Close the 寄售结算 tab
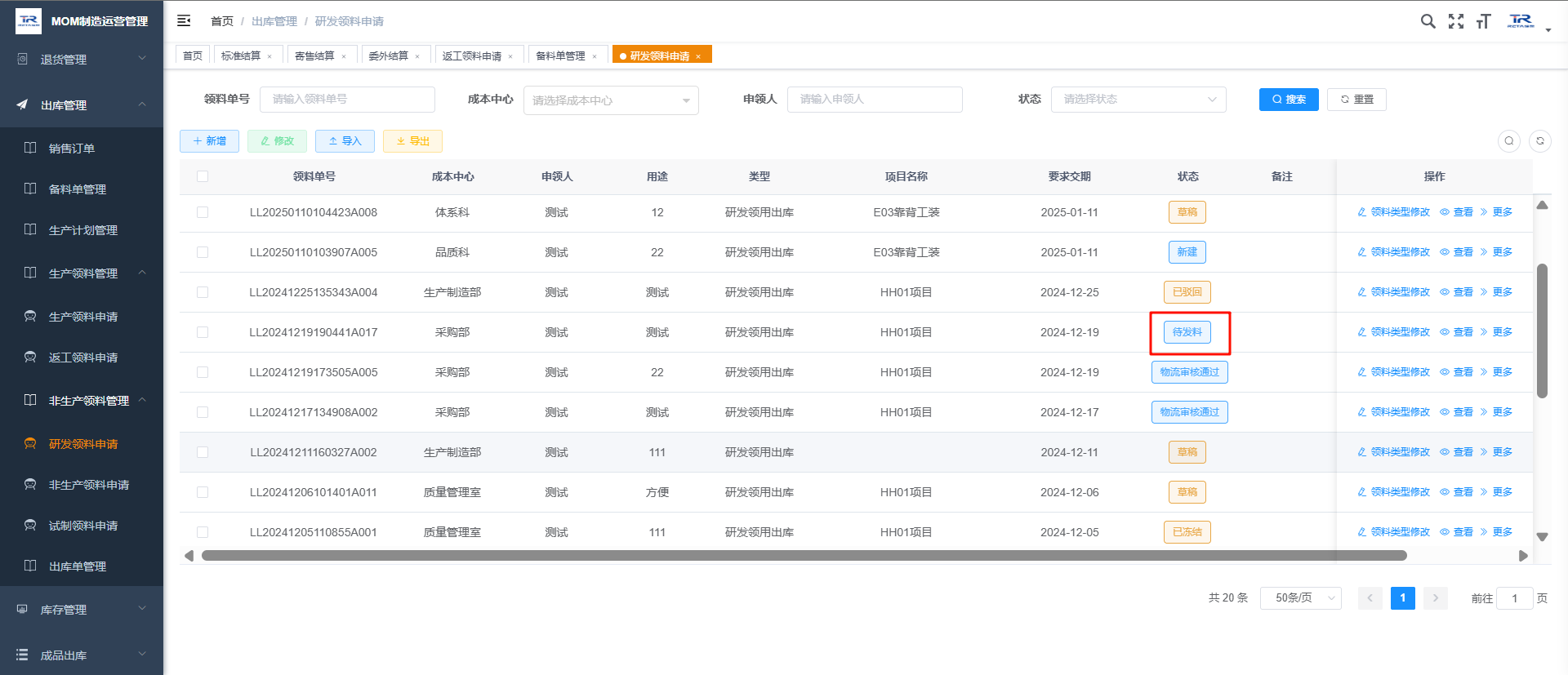 [x=344, y=56]
